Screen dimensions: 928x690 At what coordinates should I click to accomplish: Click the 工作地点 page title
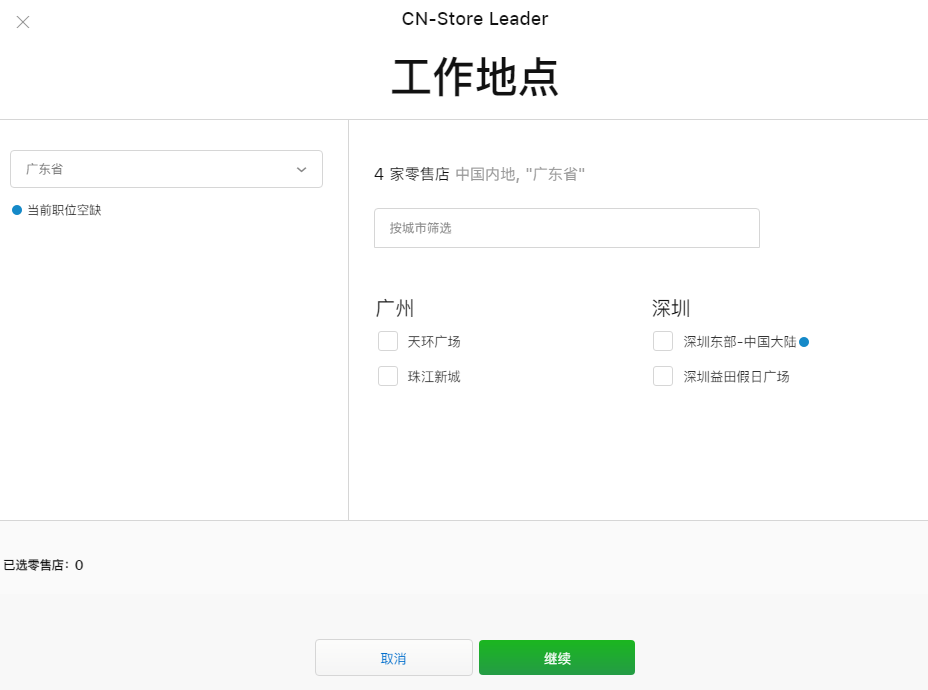coord(475,78)
